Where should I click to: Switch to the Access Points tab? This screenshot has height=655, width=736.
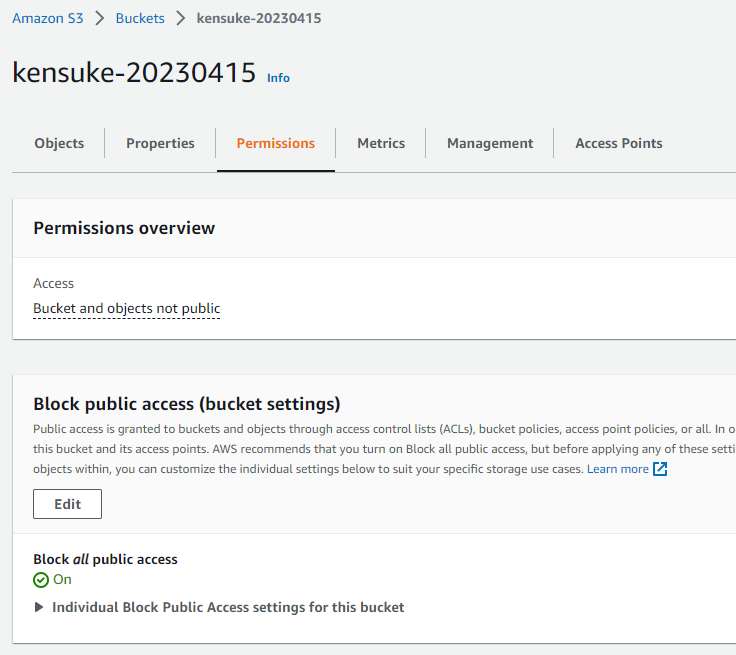click(x=619, y=143)
